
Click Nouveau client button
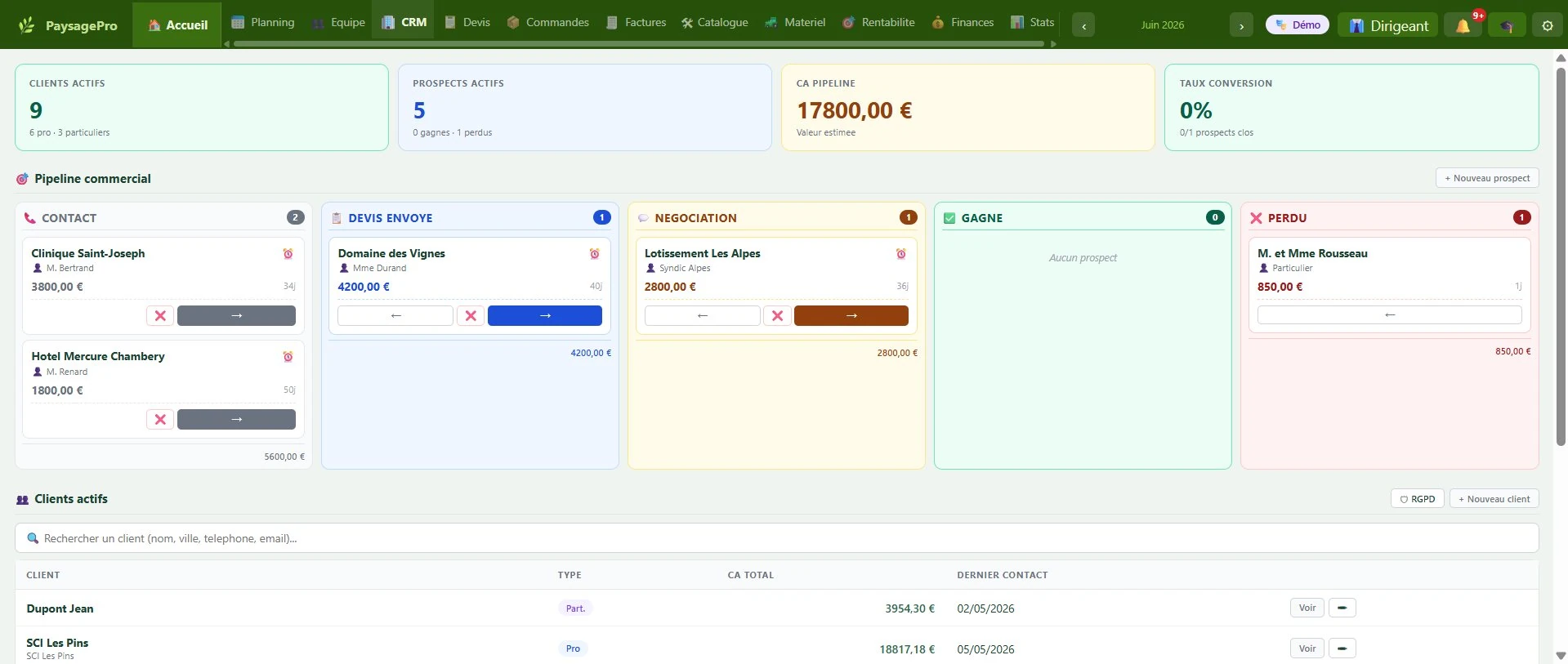[1494, 499]
